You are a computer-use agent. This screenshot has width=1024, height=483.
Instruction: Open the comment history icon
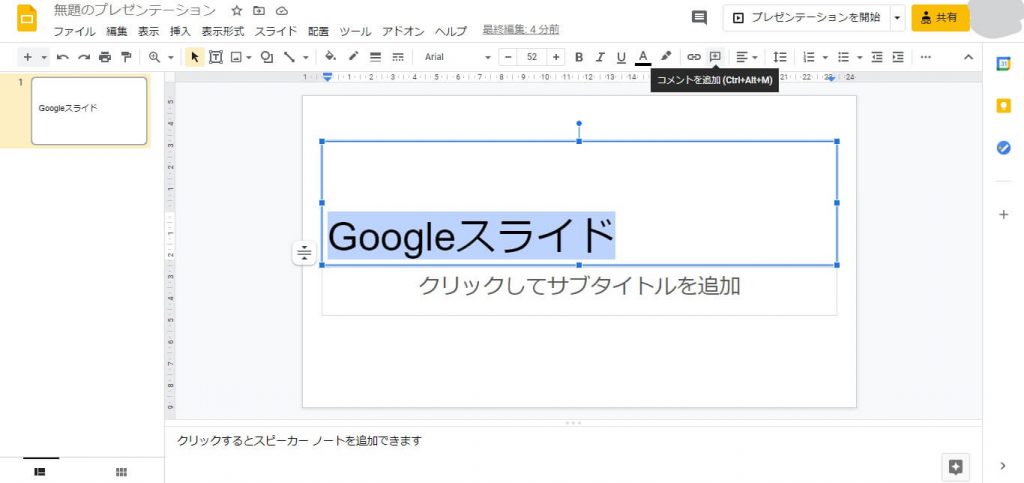(x=699, y=18)
